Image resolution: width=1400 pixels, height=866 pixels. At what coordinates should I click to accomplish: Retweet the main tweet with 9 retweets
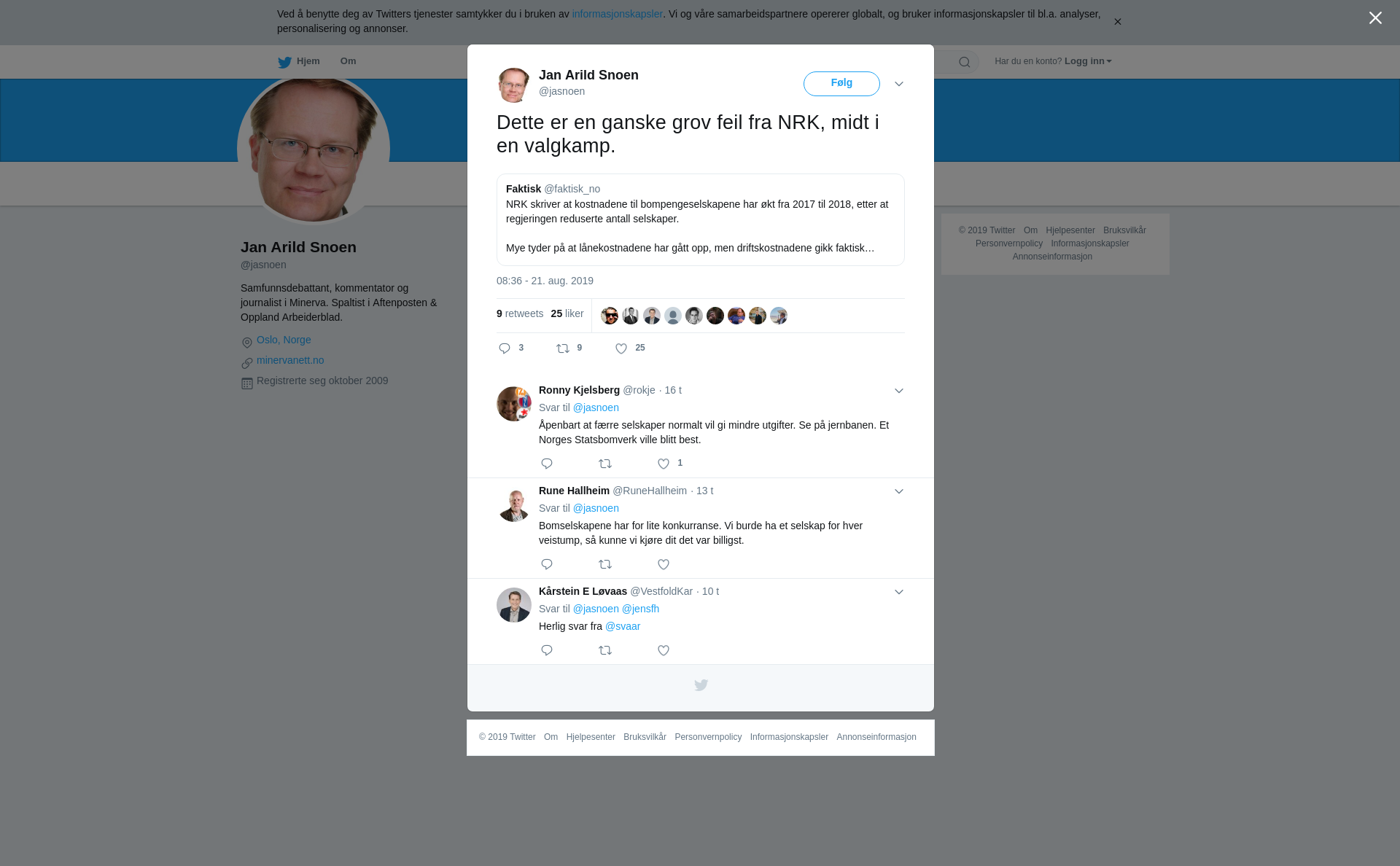563,348
